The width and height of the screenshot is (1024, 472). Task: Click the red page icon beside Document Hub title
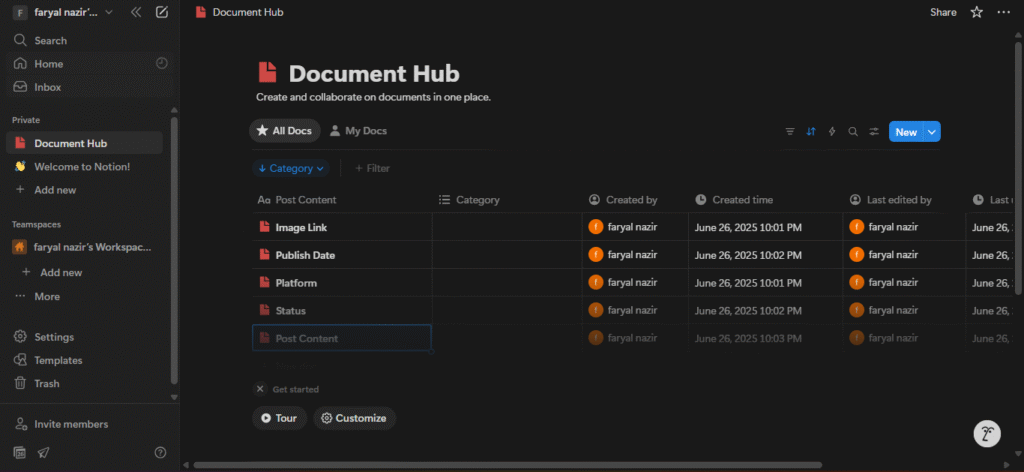pyautogui.click(x=267, y=72)
